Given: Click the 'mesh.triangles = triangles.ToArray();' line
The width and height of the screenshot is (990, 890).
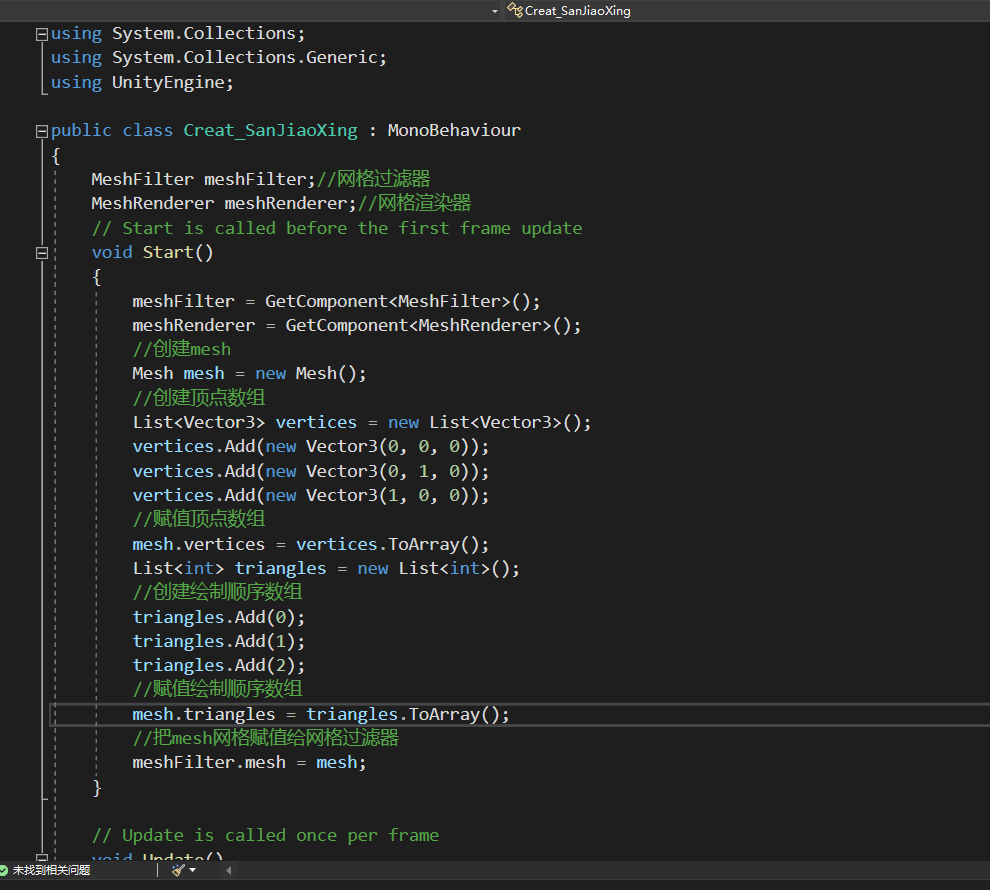Looking at the screenshot, I should click(321, 714).
